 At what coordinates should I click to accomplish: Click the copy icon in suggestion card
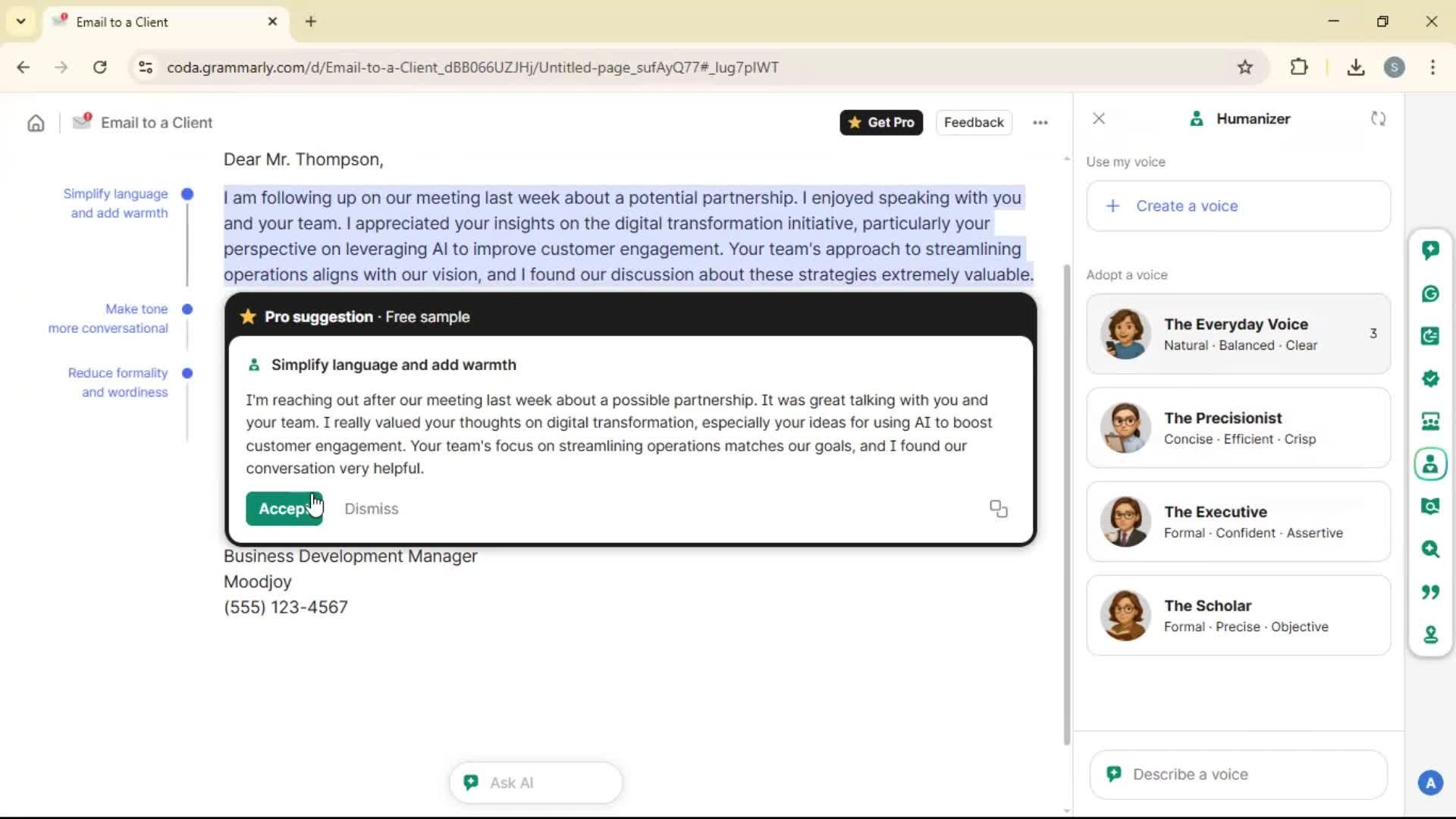pyautogui.click(x=998, y=509)
